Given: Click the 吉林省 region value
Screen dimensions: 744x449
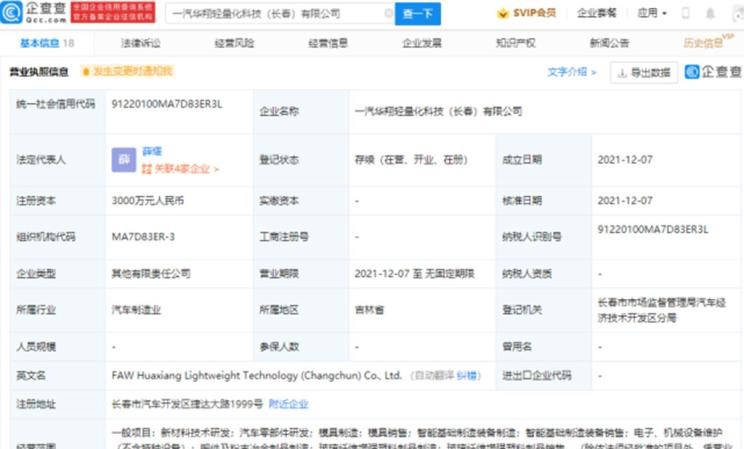Looking at the screenshot, I should pyautogui.click(x=369, y=310).
